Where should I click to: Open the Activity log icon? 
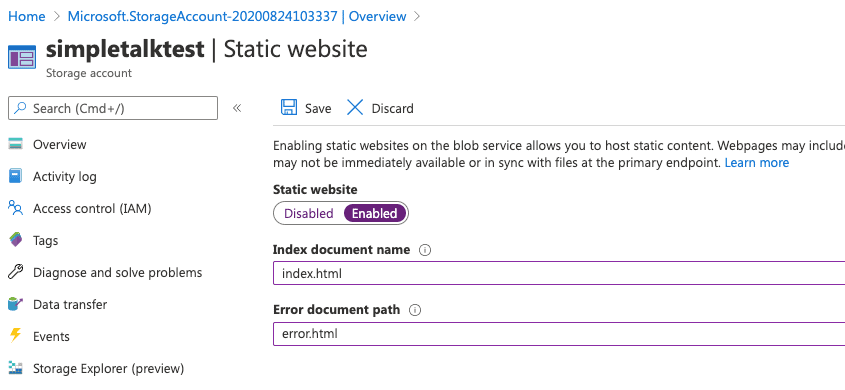point(16,176)
